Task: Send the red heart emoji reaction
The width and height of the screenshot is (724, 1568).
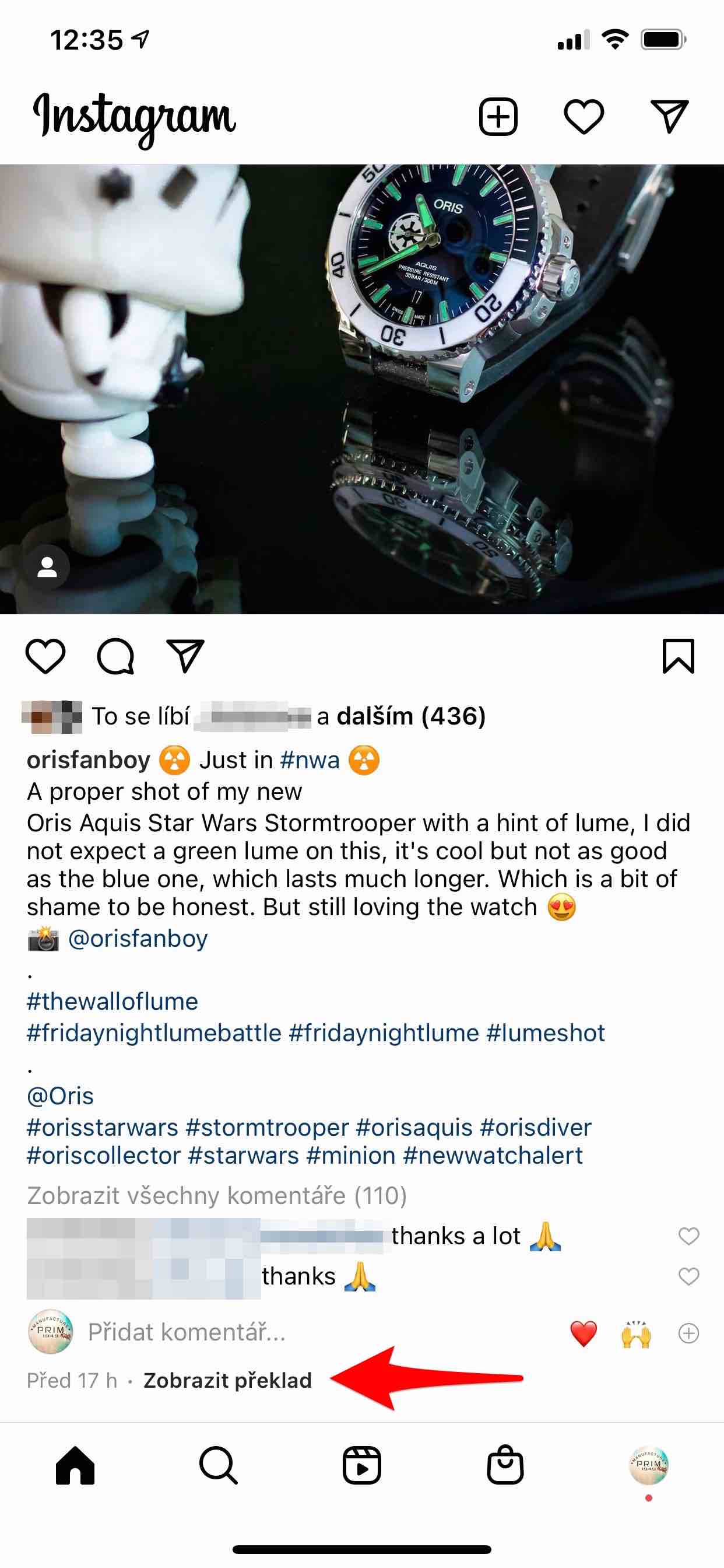Action: pyautogui.click(x=584, y=1333)
